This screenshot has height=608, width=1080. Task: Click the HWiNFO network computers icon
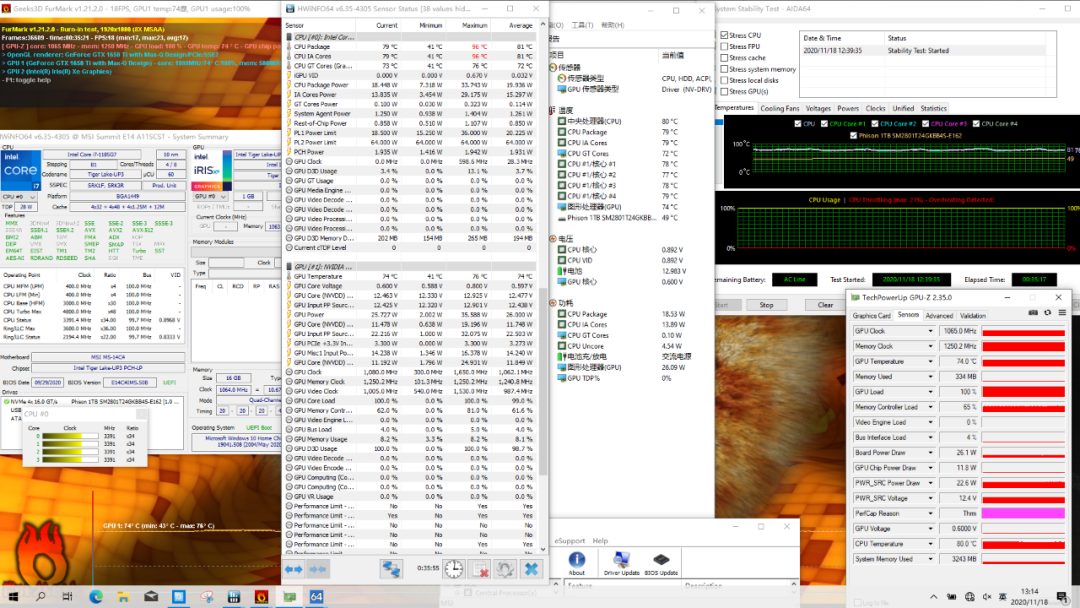(x=392, y=568)
